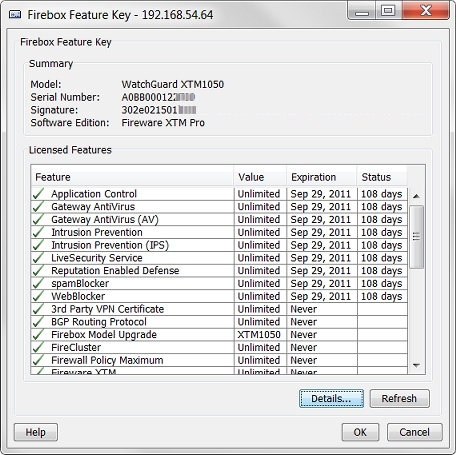Click the scroll-up arrow of the feature list
The width and height of the screenshot is (456, 455).
[x=416, y=196]
